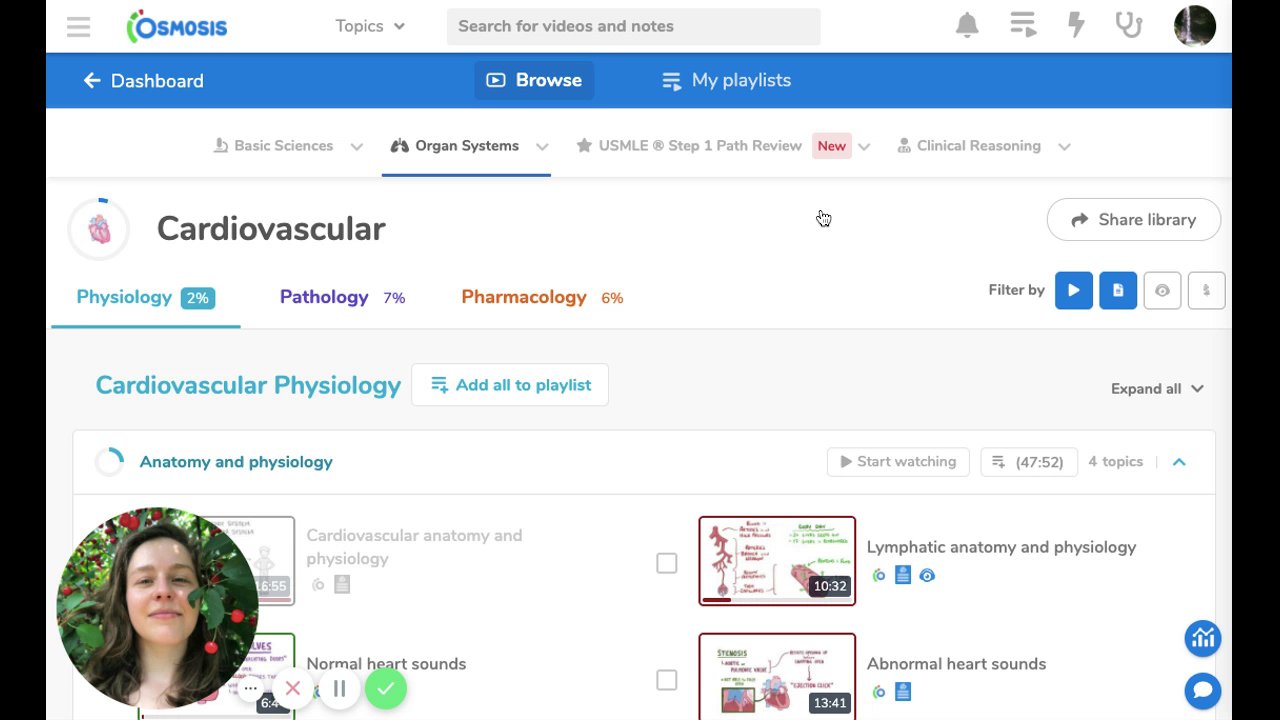Check the Lymphatic anatomy and physiology checkbox
Screen dimensions: 1280x720
[x=667, y=564]
